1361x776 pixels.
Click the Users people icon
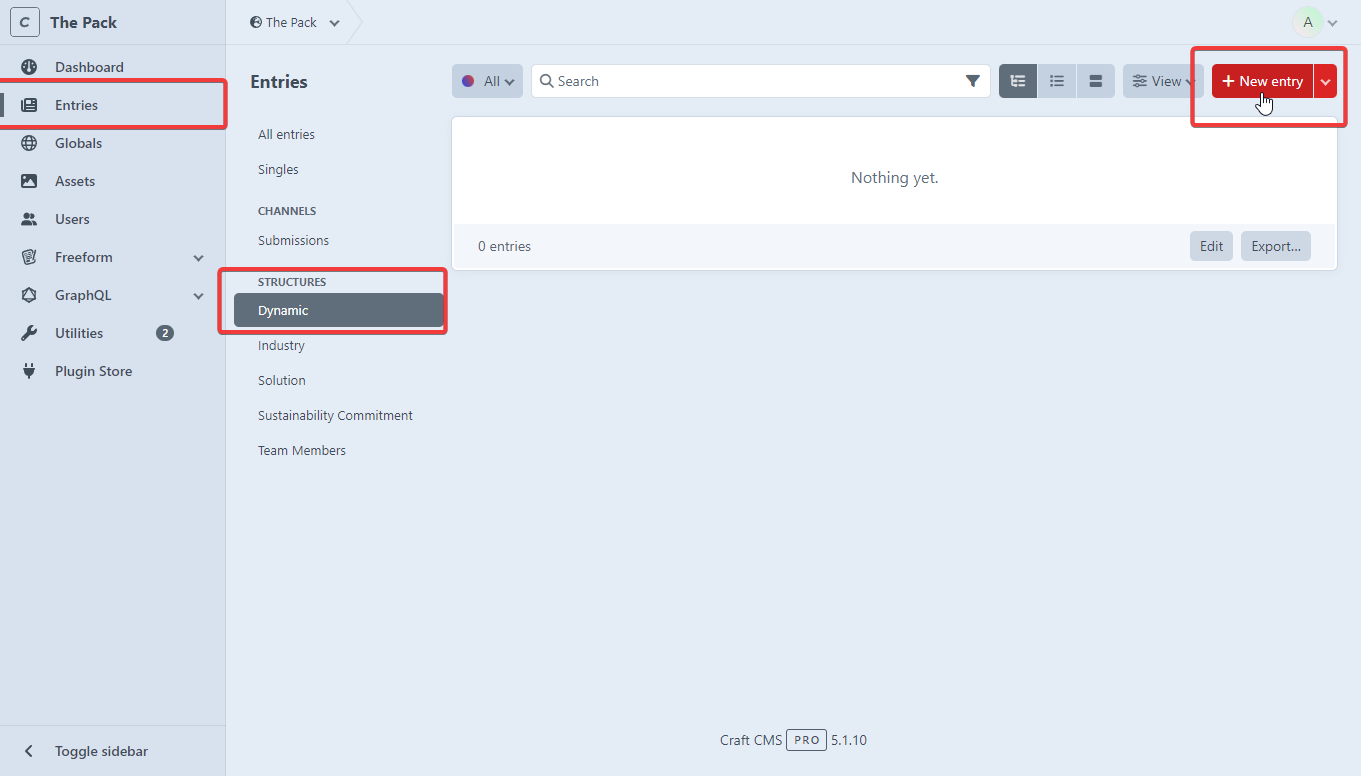(29, 219)
